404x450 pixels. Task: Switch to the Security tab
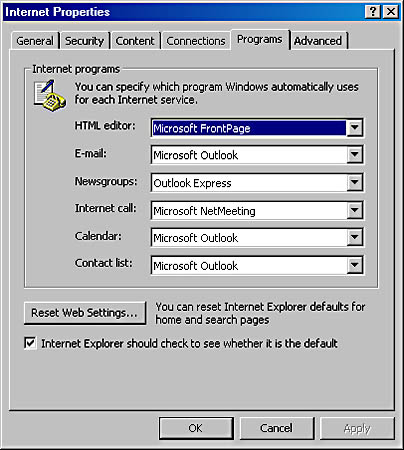85,41
